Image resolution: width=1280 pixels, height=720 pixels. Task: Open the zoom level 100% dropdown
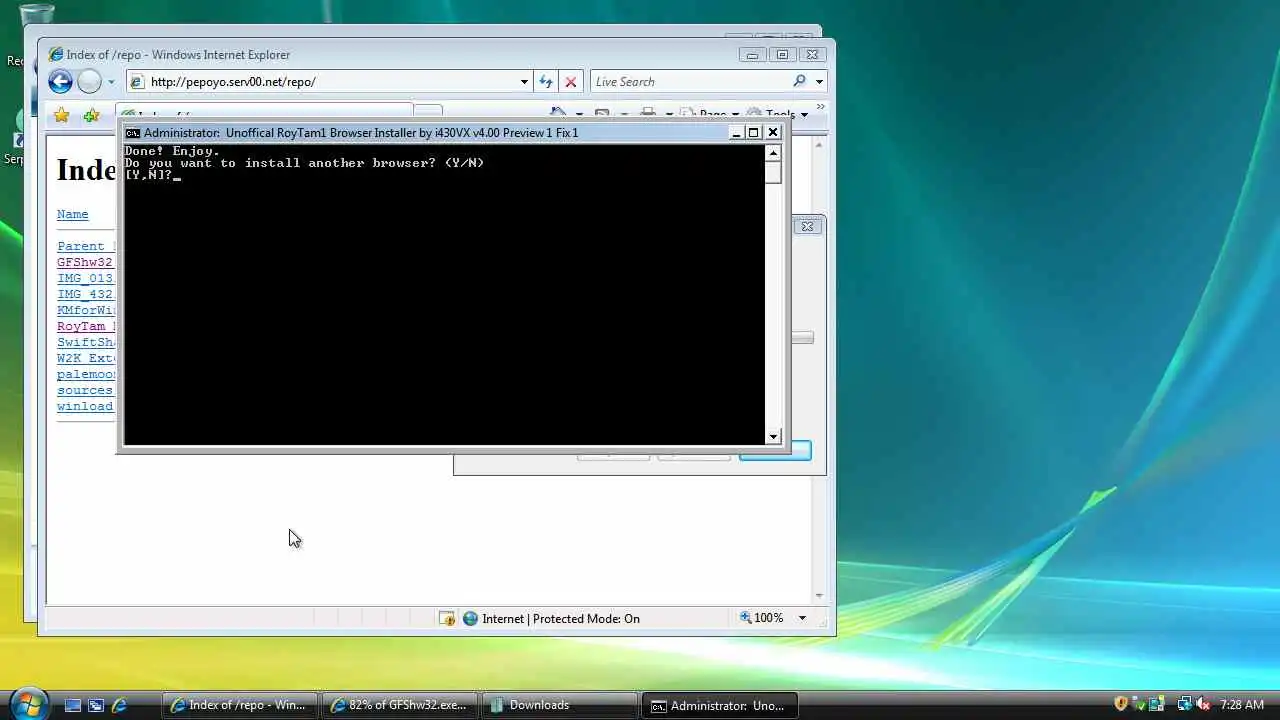(802, 618)
